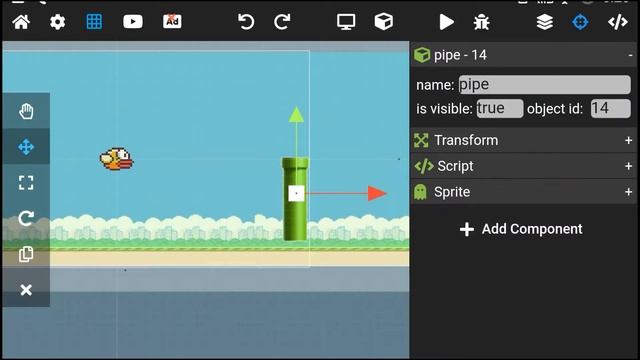Viewport: 640px width, 360px height.
Task: Open the screen preview monitor icon
Action: point(346,22)
